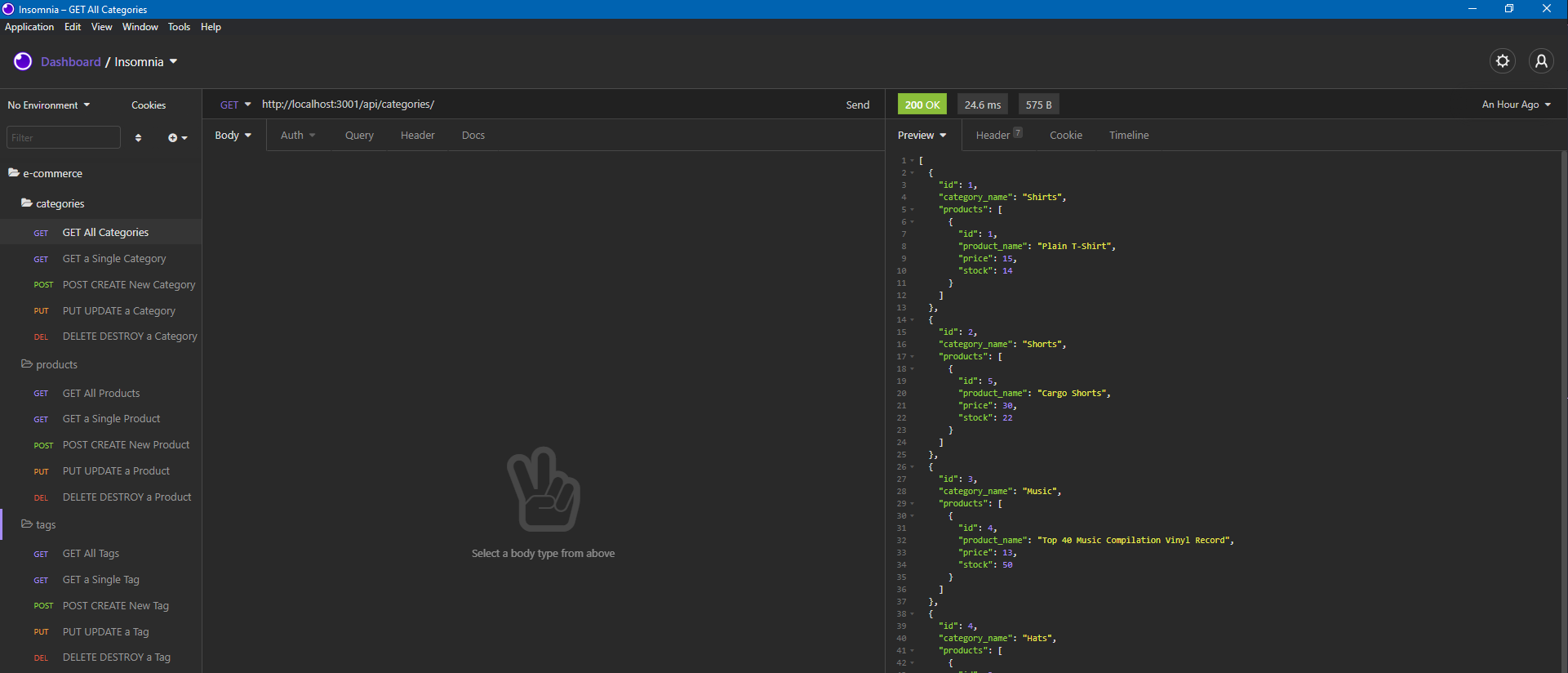This screenshot has width=1568, height=673.
Task: Open the Tools menu
Action: coord(179,27)
